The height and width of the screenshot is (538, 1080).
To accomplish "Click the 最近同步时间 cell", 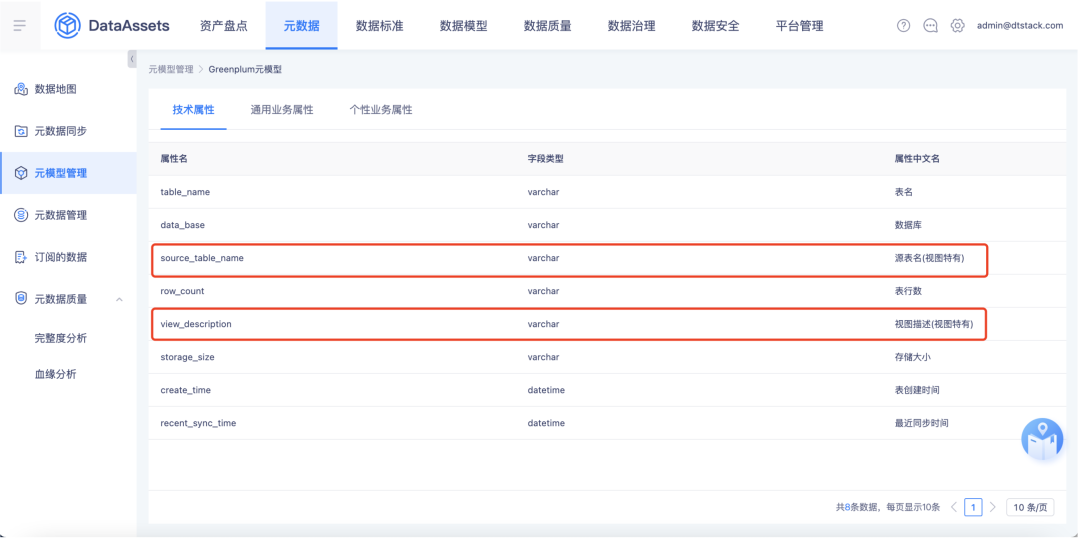I will click(x=922, y=423).
